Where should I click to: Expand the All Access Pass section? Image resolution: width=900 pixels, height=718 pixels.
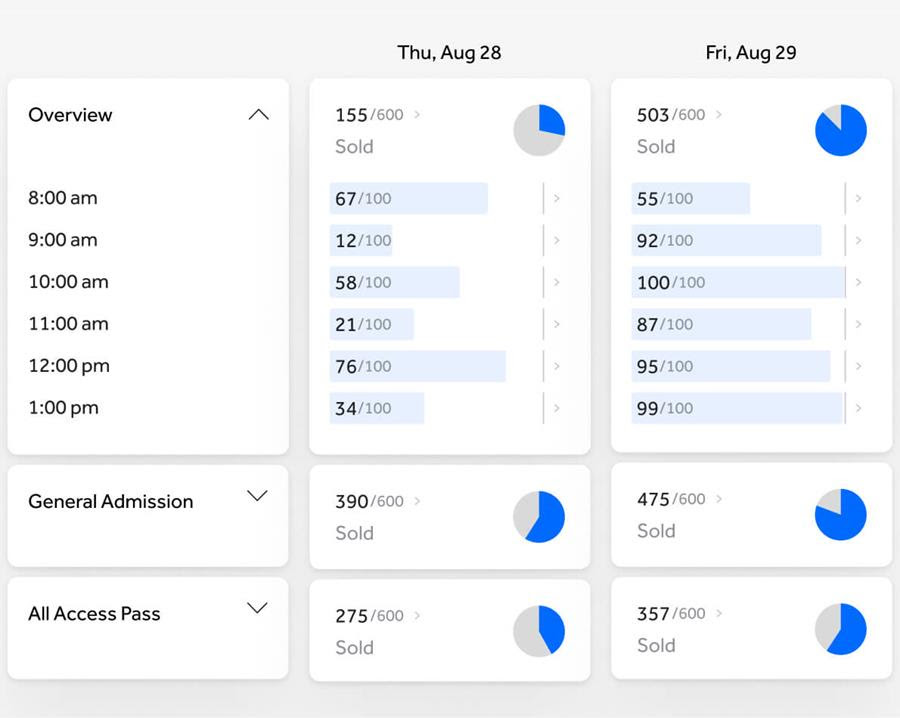click(x=258, y=608)
